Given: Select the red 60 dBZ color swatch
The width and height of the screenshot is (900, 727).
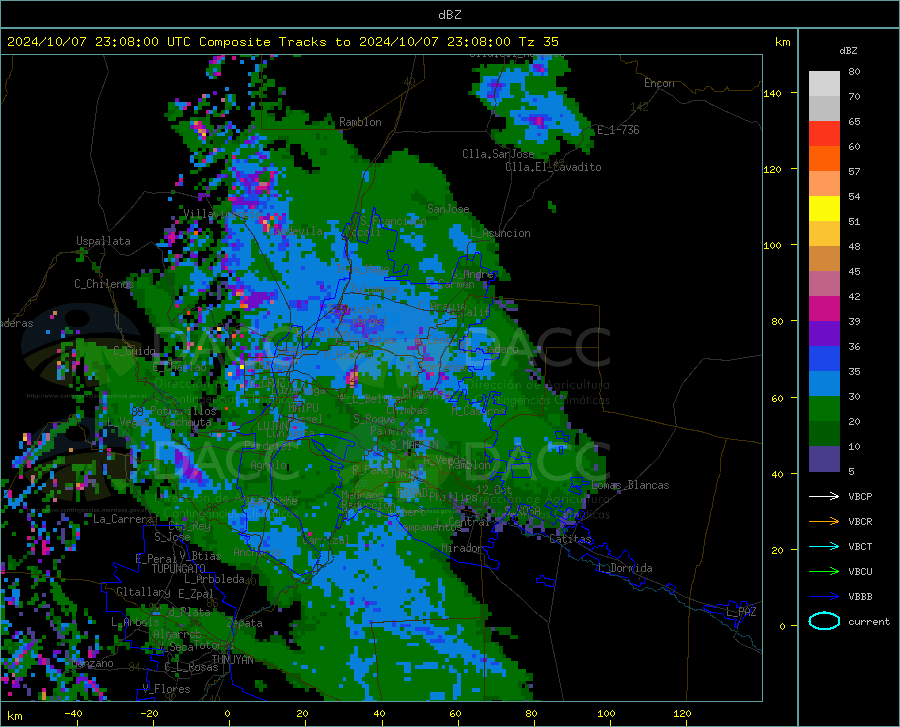Looking at the screenshot, I should [x=824, y=134].
